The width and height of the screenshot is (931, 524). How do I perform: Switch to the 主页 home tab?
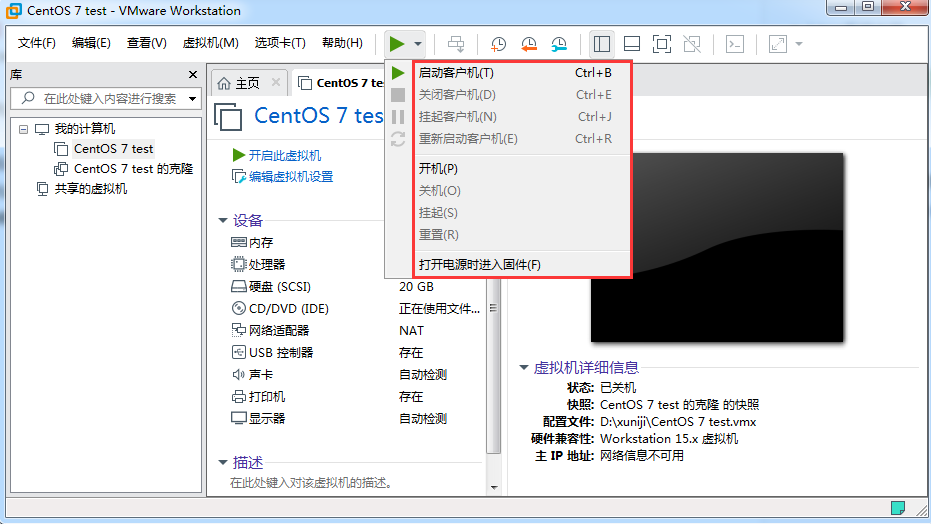pyautogui.click(x=247, y=83)
